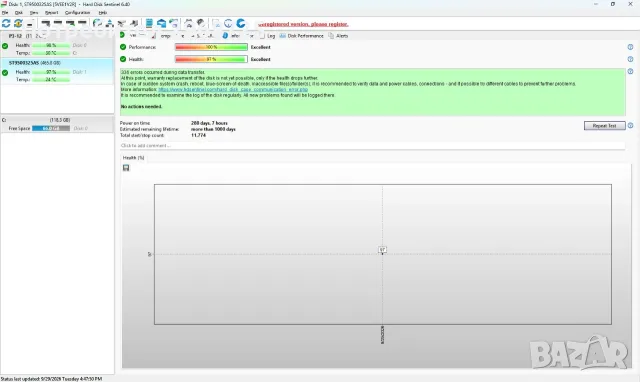Click the No actions needed. text
Screen dimensions: 640x382
141,107
